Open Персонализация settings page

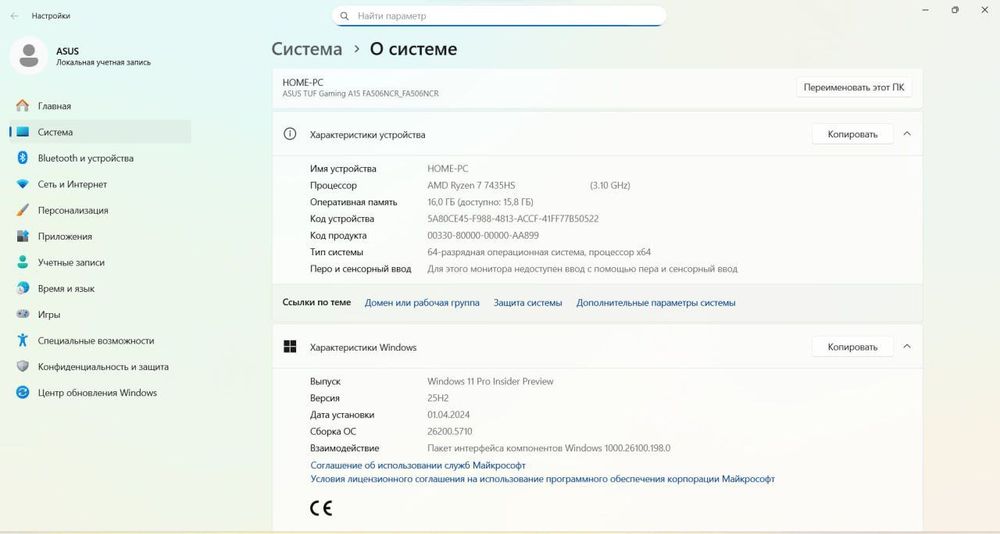101,210
